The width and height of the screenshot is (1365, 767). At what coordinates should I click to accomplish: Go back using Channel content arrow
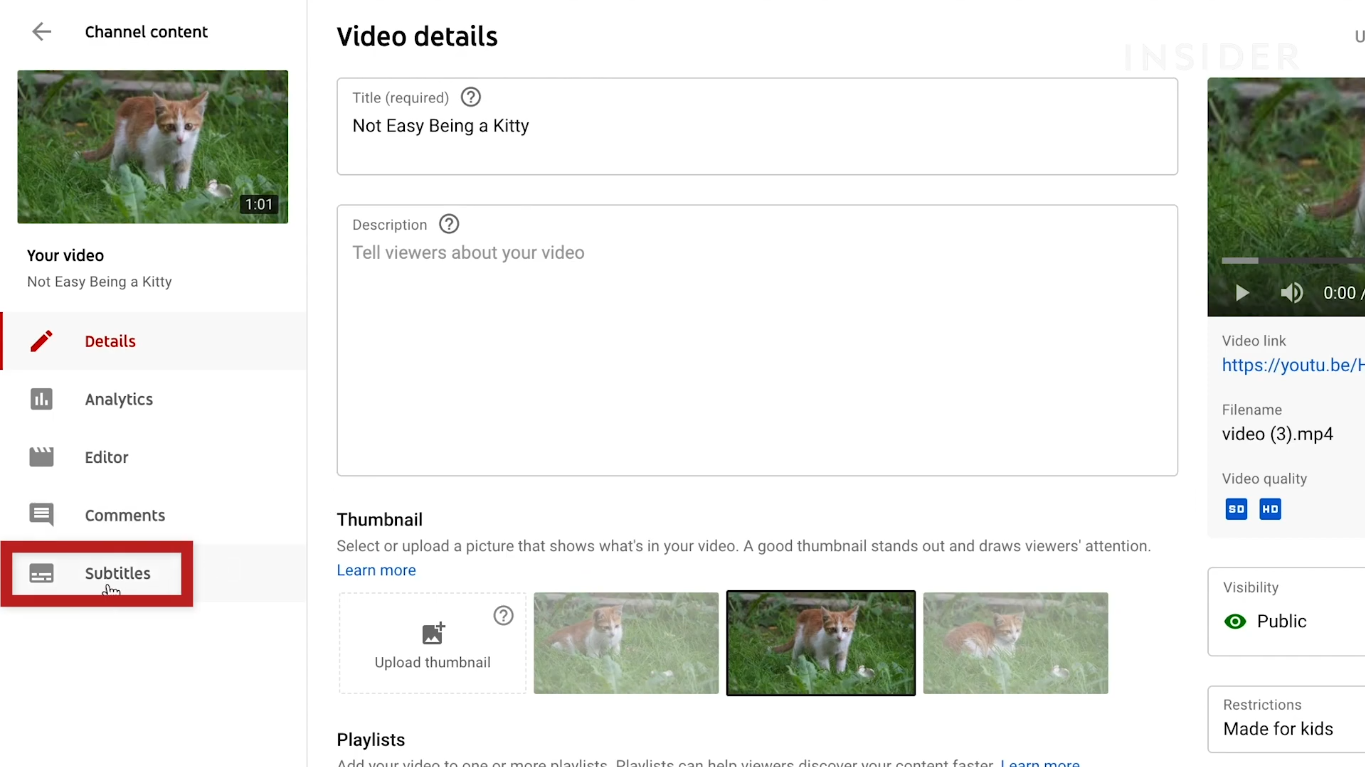pos(41,32)
